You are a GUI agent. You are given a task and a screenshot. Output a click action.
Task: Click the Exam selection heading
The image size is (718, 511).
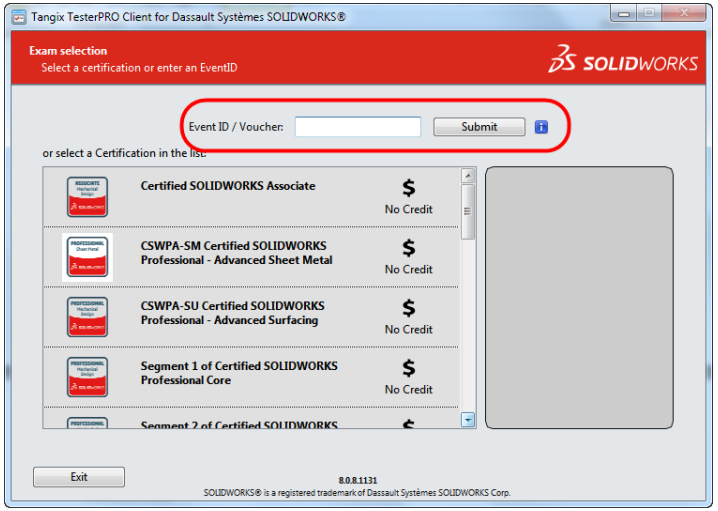(68, 51)
